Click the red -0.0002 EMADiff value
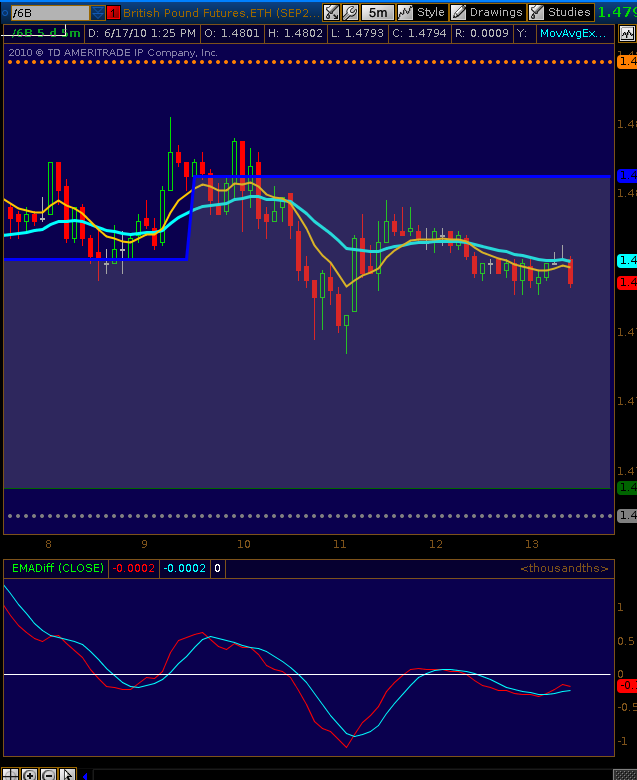Image resolution: width=637 pixels, height=780 pixels. pos(133,568)
